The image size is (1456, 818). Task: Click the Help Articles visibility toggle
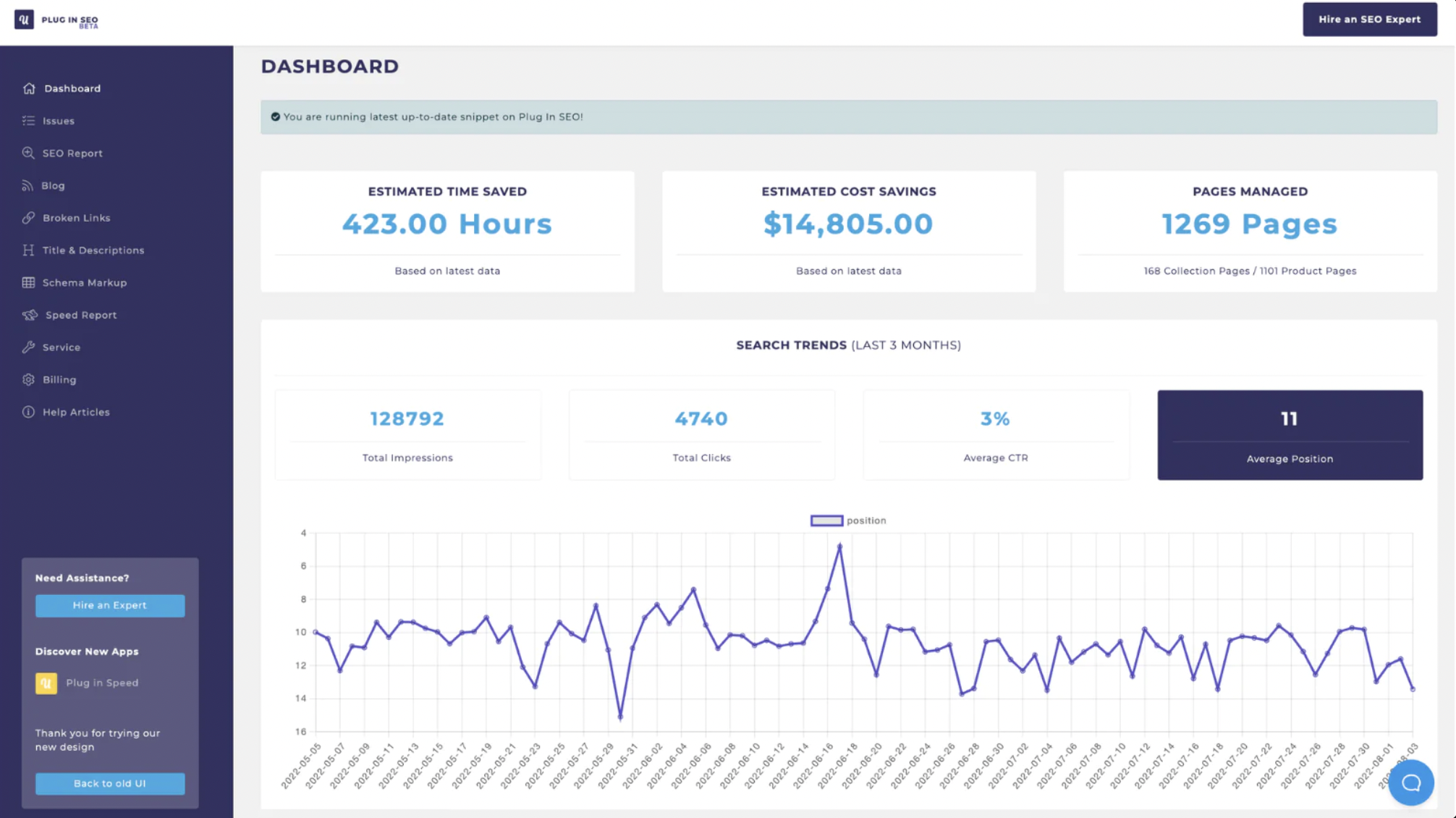coord(27,411)
